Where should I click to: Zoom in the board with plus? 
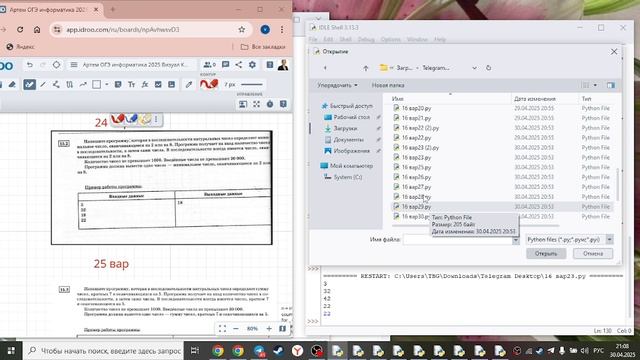pyautogui.click(x=269, y=329)
